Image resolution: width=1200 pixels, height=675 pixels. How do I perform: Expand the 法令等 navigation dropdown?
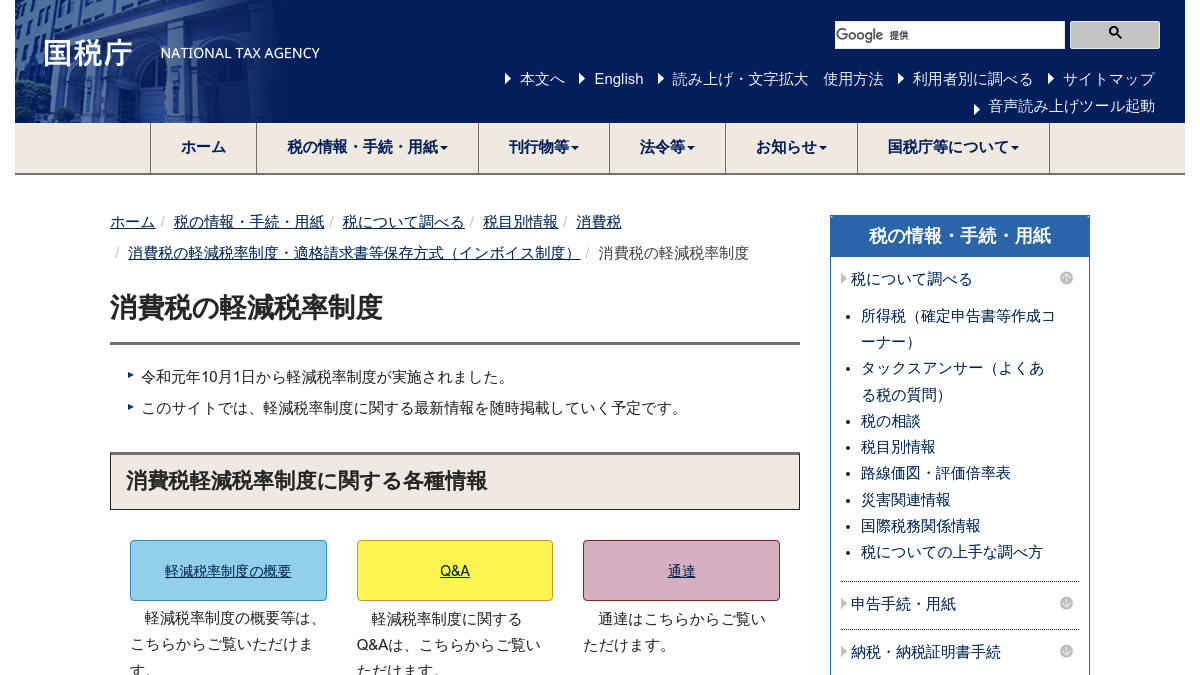(x=667, y=148)
